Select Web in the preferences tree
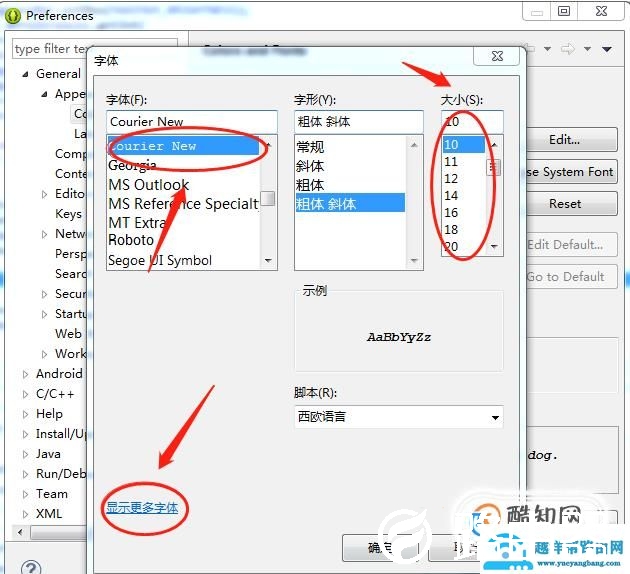Viewport: 630px width, 574px height. point(68,333)
